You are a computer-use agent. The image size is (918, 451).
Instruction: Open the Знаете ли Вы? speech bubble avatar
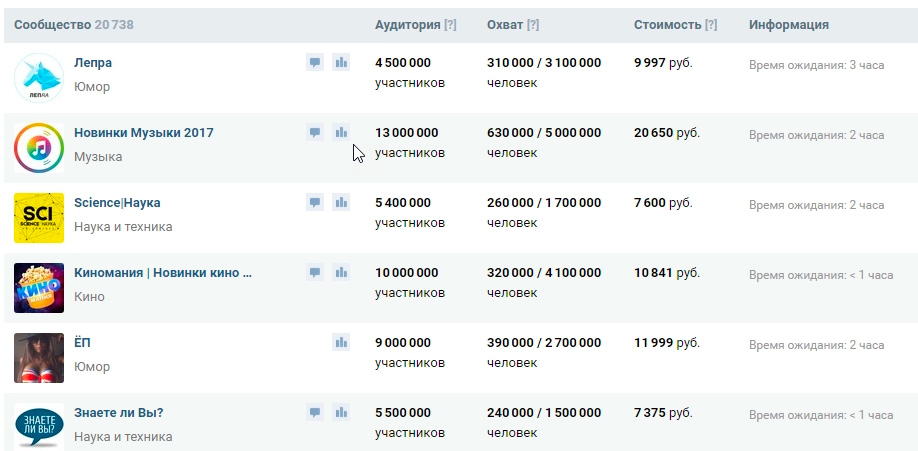click(39, 426)
